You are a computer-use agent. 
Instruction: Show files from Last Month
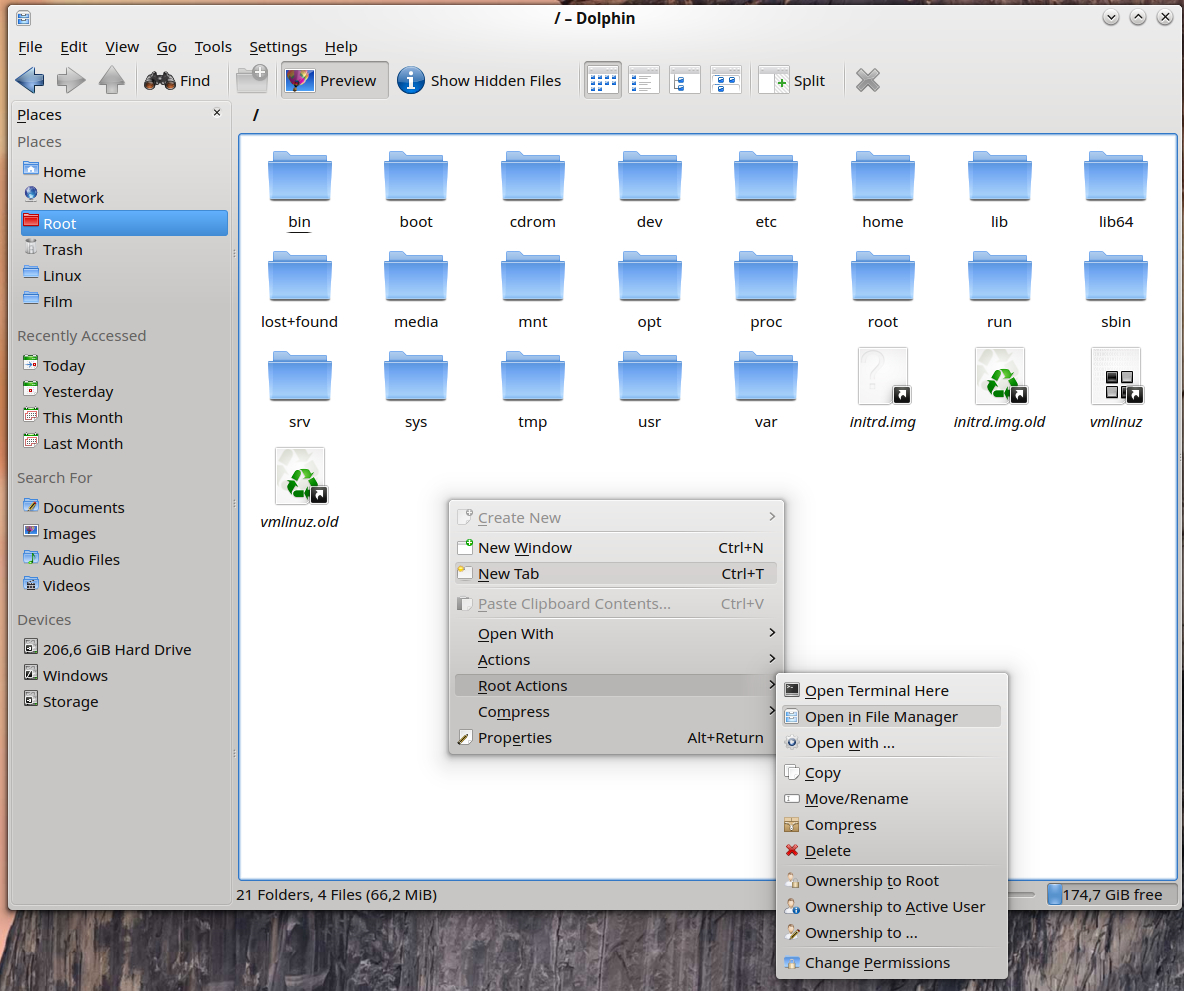pos(125,443)
